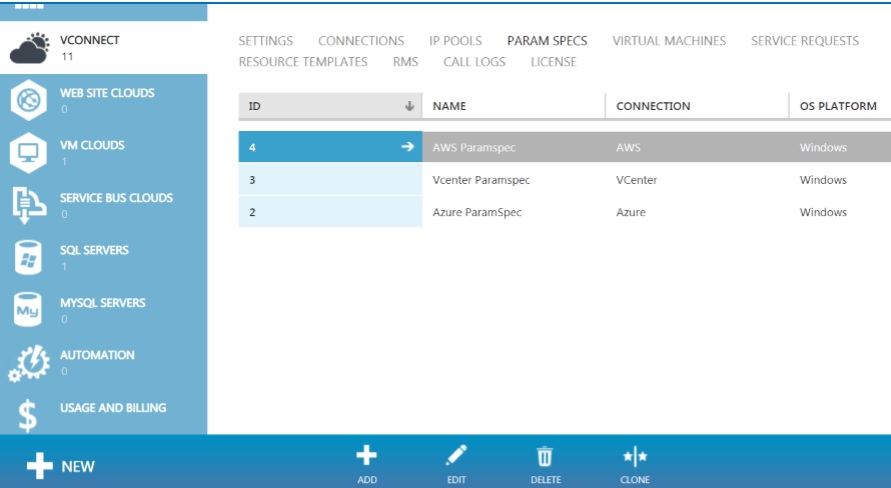Open the Virtual Machines tab
Image resolution: width=891 pixels, height=488 pixels.
click(x=669, y=41)
